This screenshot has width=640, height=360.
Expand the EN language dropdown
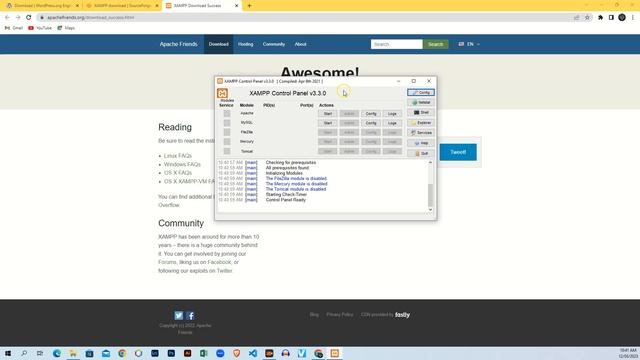point(469,44)
